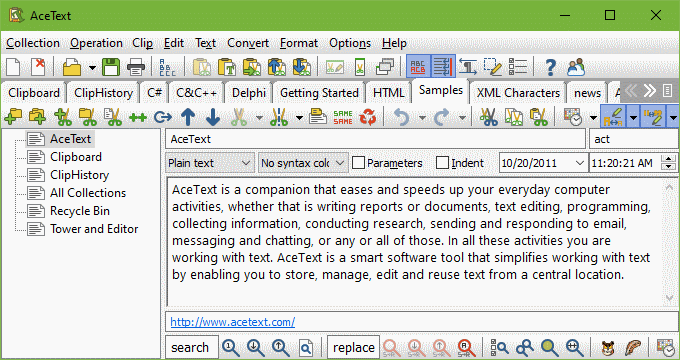Viewport: 680px width, 360px height.
Task: Click the blue up arrow move clip icon
Action: point(188,117)
